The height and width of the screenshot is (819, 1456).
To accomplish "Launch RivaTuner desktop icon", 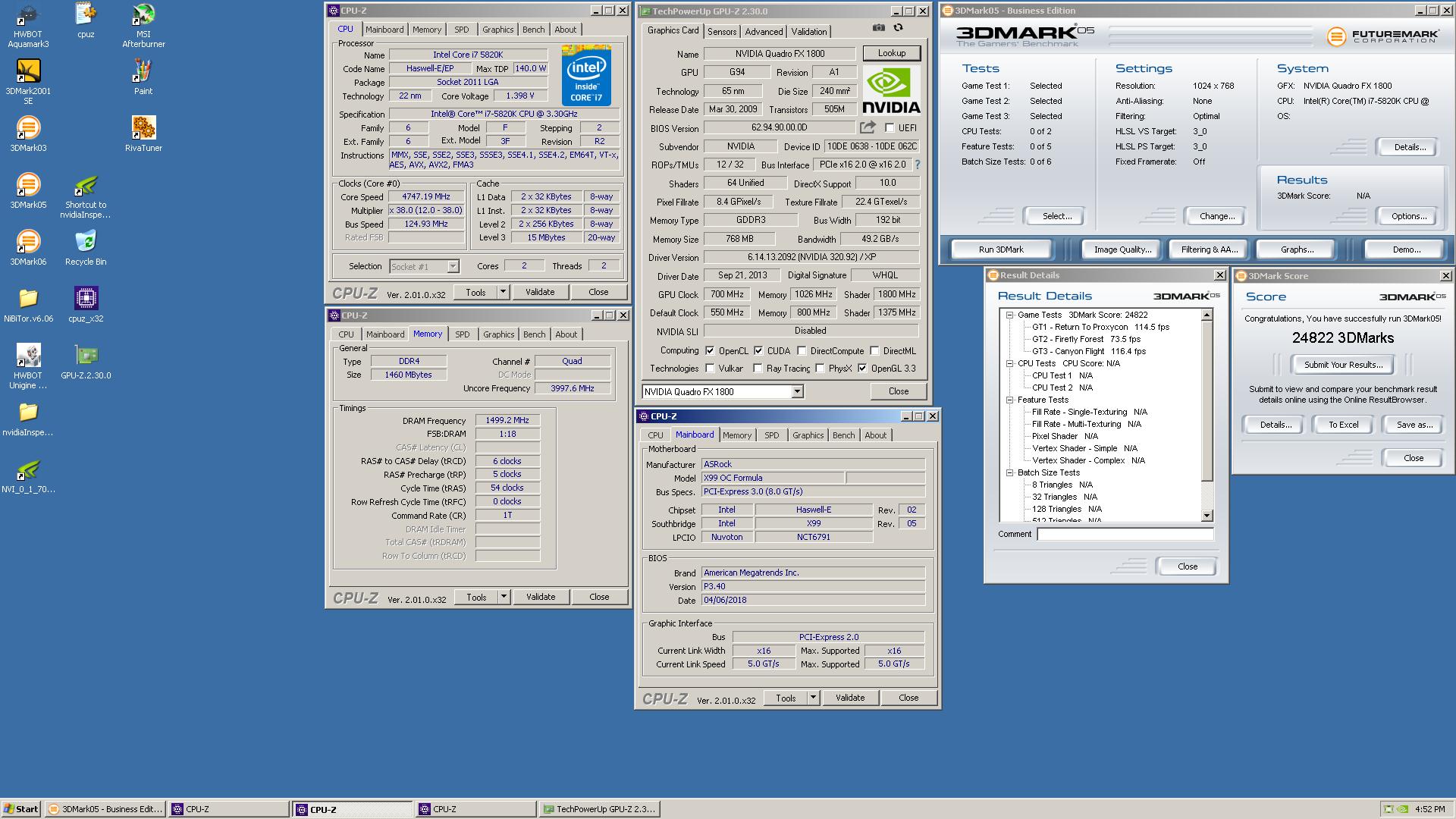I will [x=143, y=134].
